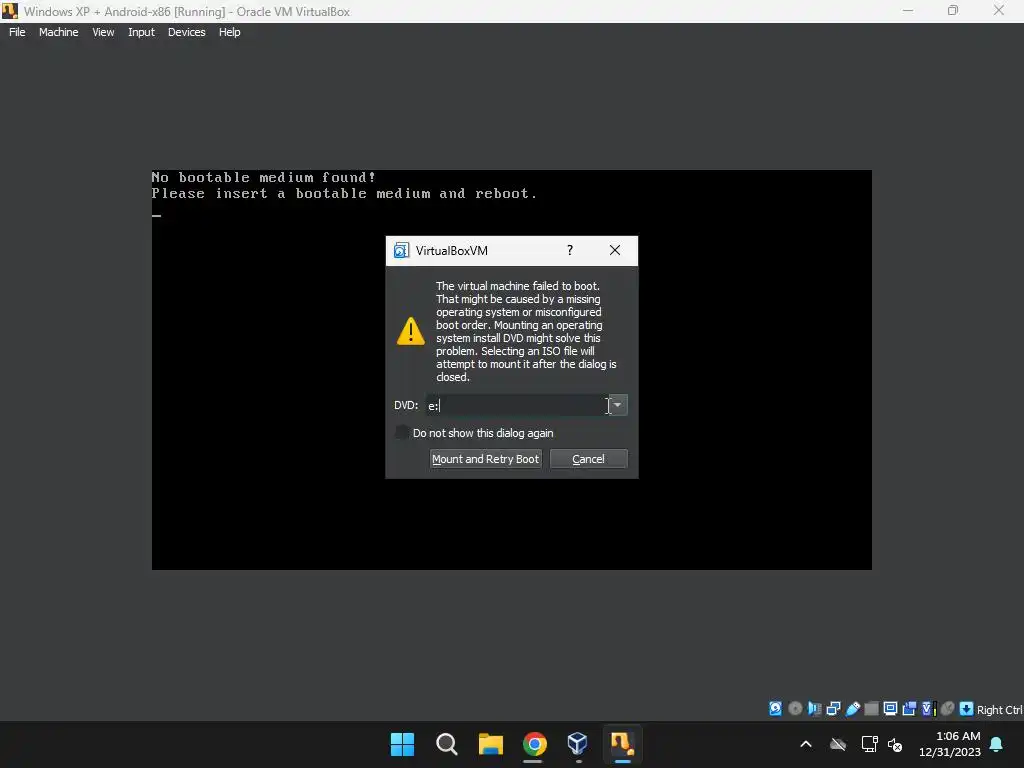Open File Explorer from taskbar
The width and height of the screenshot is (1024, 768).
(x=490, y=744)
